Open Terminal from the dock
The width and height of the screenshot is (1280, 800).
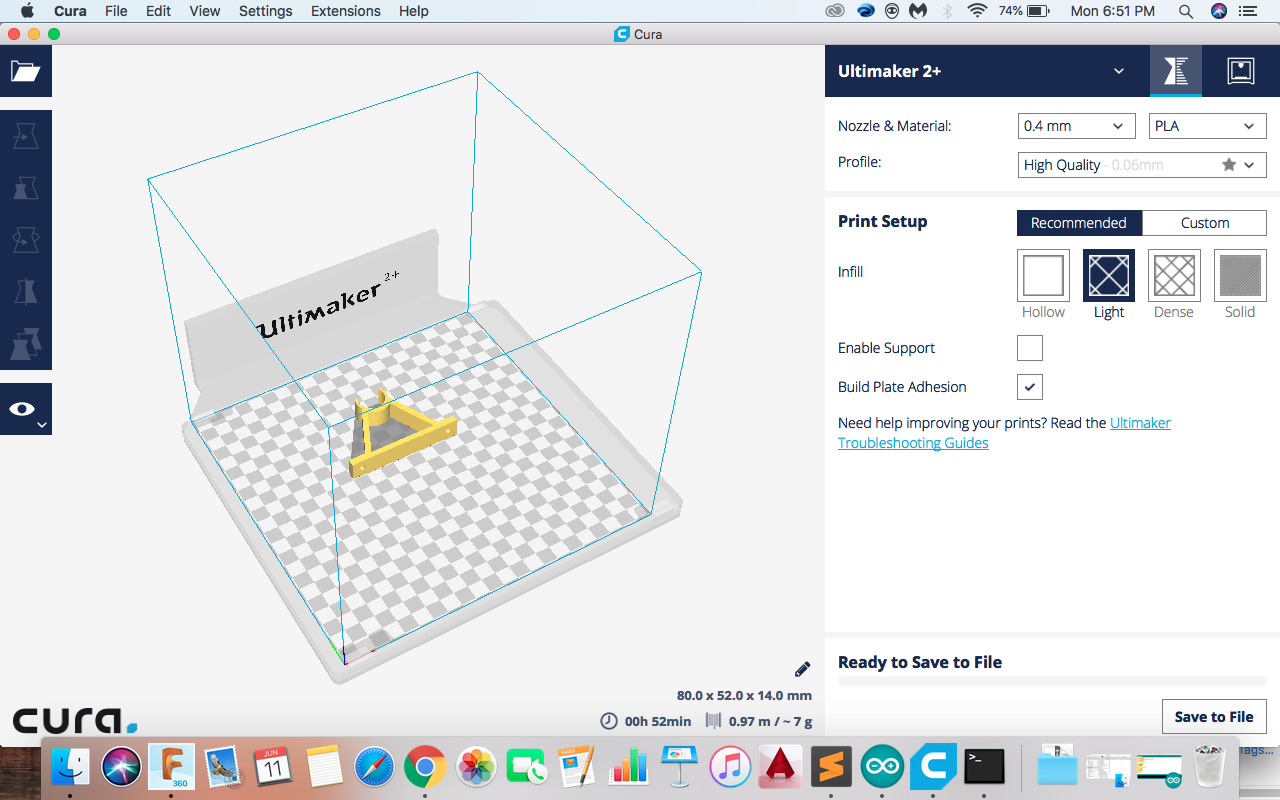coord(984,767)
